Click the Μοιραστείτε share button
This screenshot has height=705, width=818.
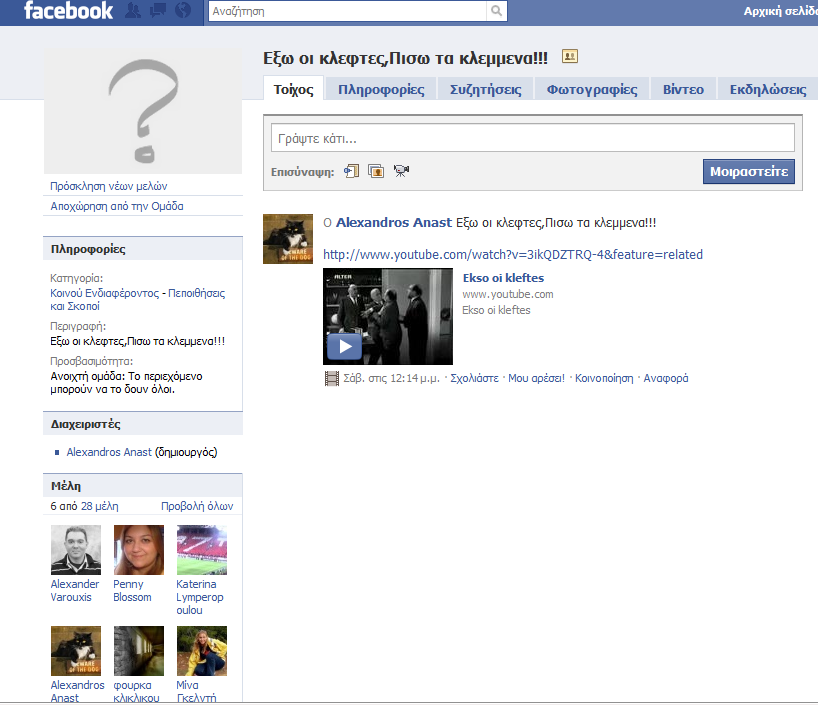click(x=749, y=172)
